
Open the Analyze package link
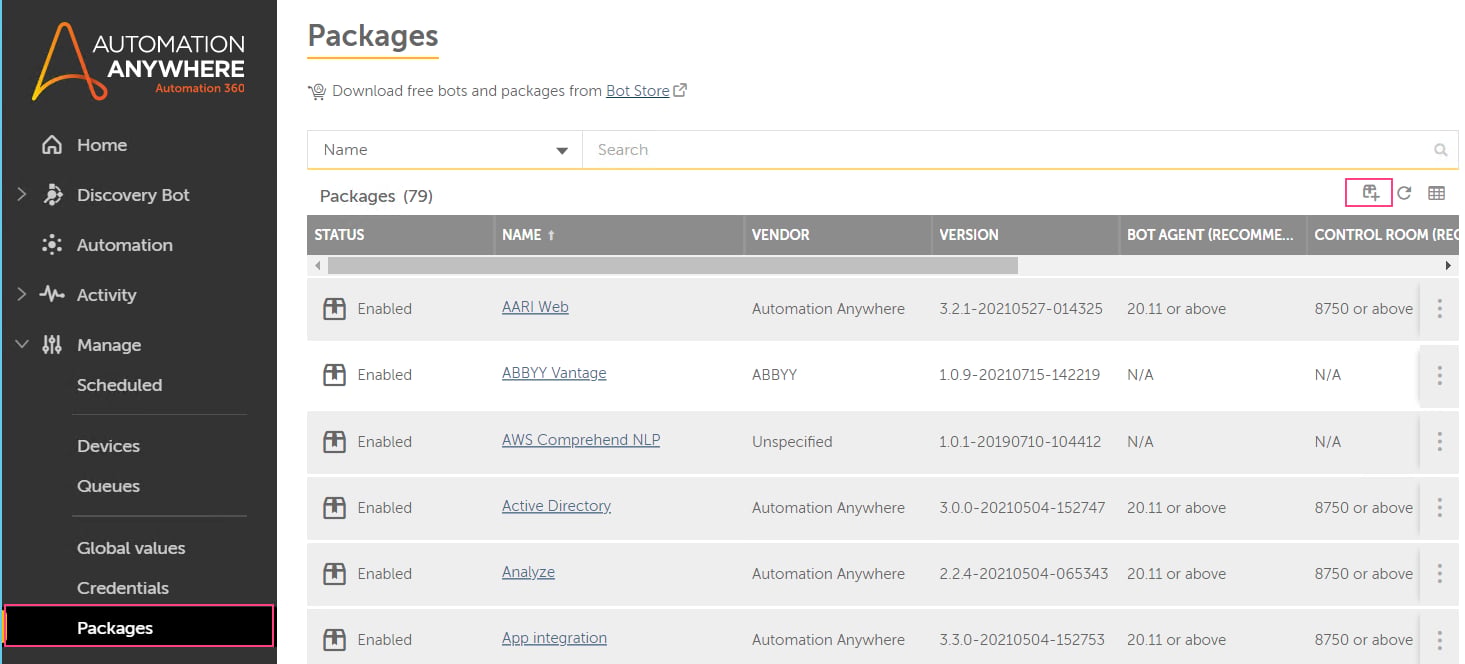pyautogui.click(x=528, y=572)
